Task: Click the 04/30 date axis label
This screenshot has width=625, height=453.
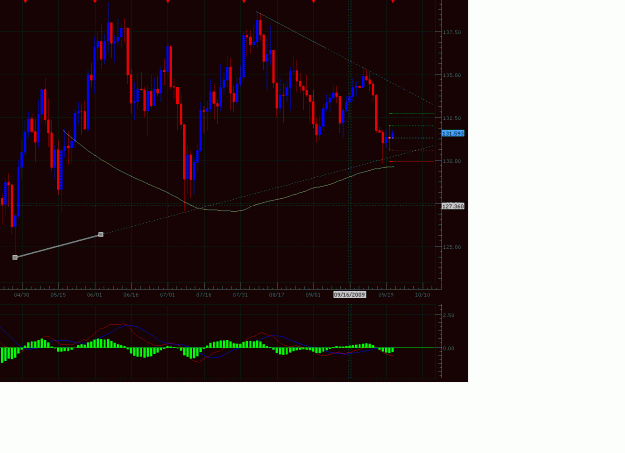Action: tap(22, 295)
